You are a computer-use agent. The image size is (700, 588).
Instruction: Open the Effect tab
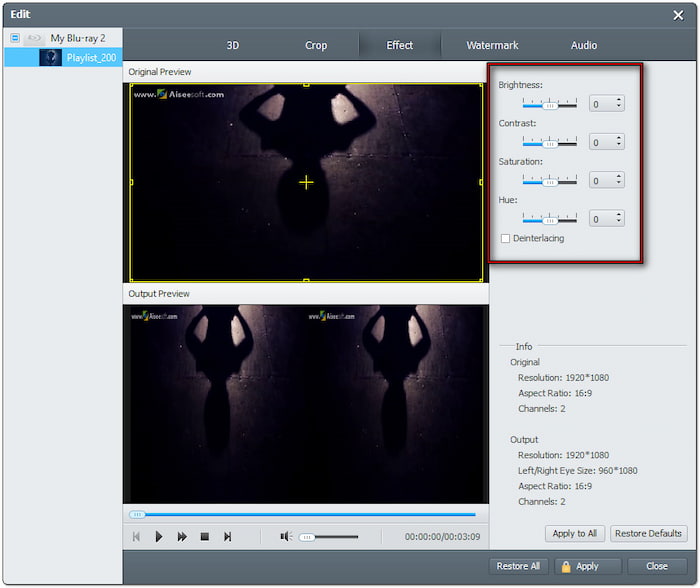pyautogui.click(x=400, y=45)
